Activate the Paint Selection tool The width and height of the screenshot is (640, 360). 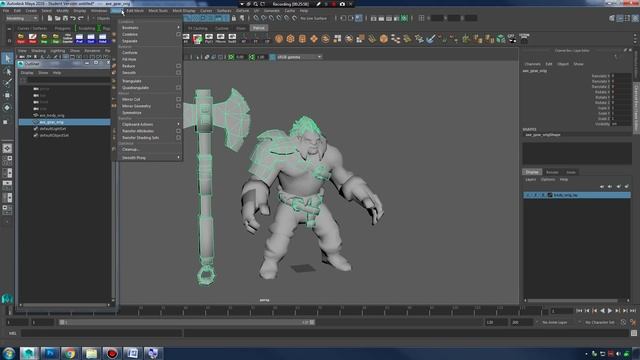tap(7, 83)
